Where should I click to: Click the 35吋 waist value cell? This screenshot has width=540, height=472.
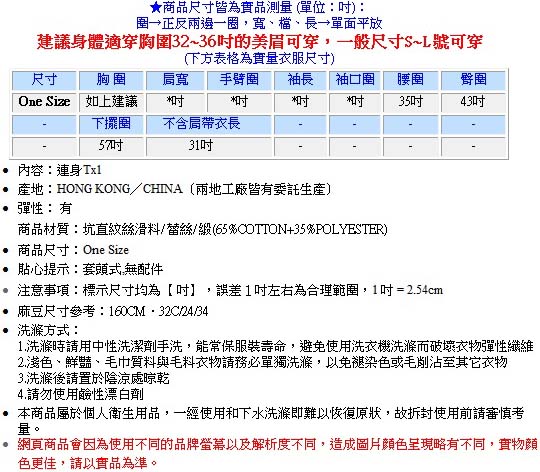[x=411, y=102]
